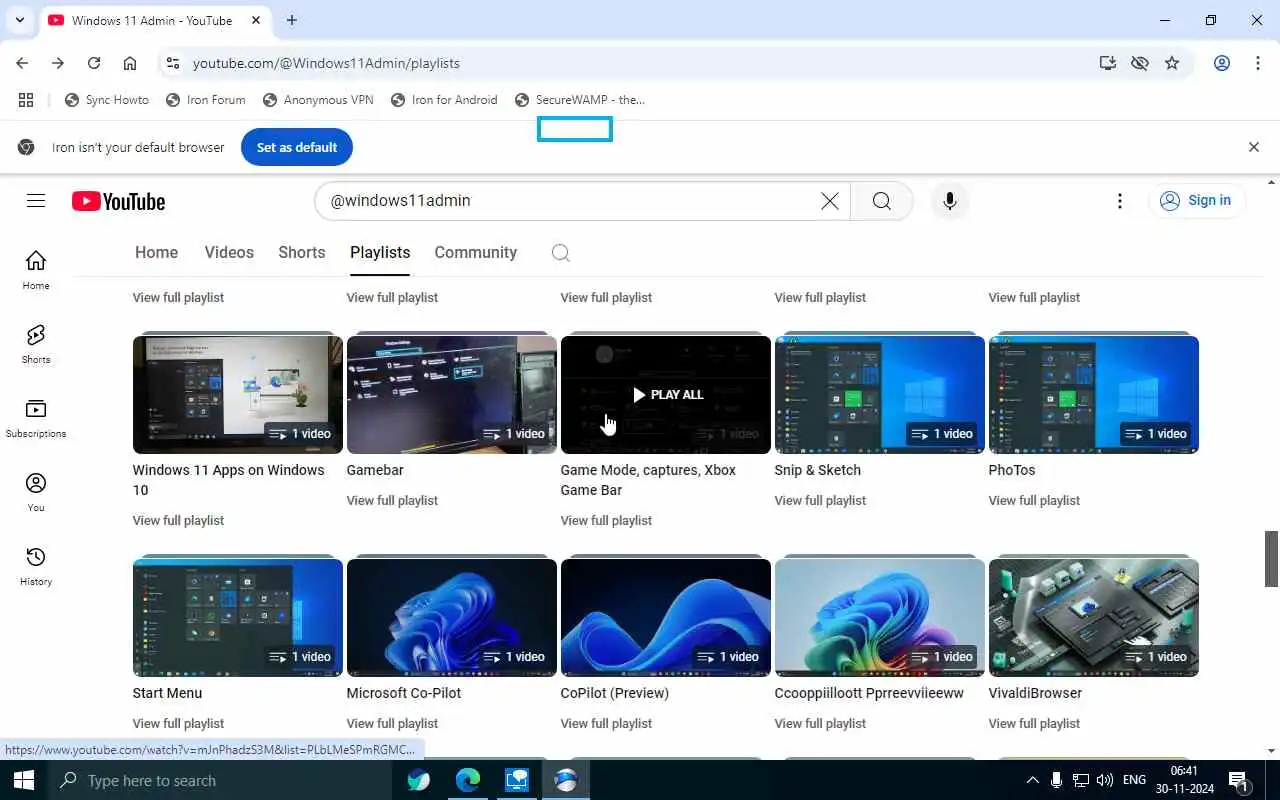Clear the search box with the X icon
The image size is (1280, 800).
pos(830,201)
